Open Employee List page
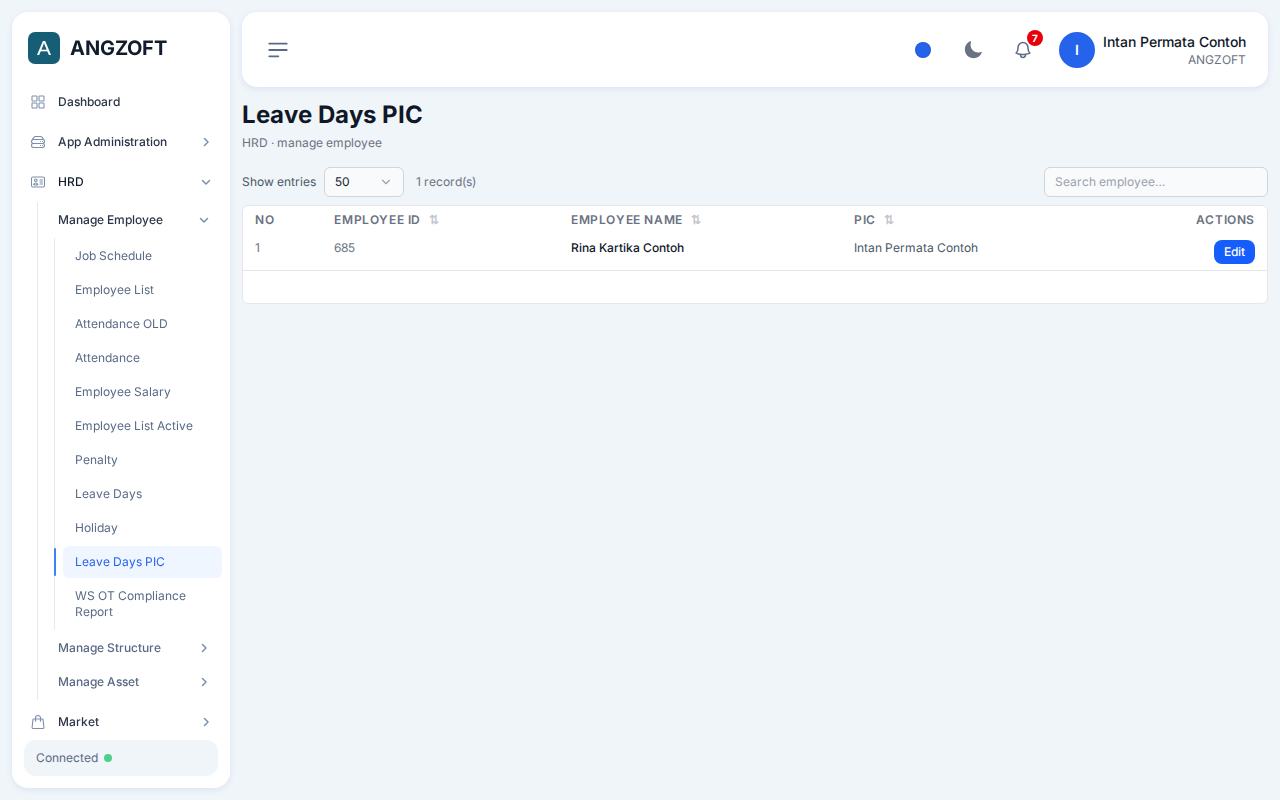Viewport: 1280px width, 800px height. pos(142,290)
